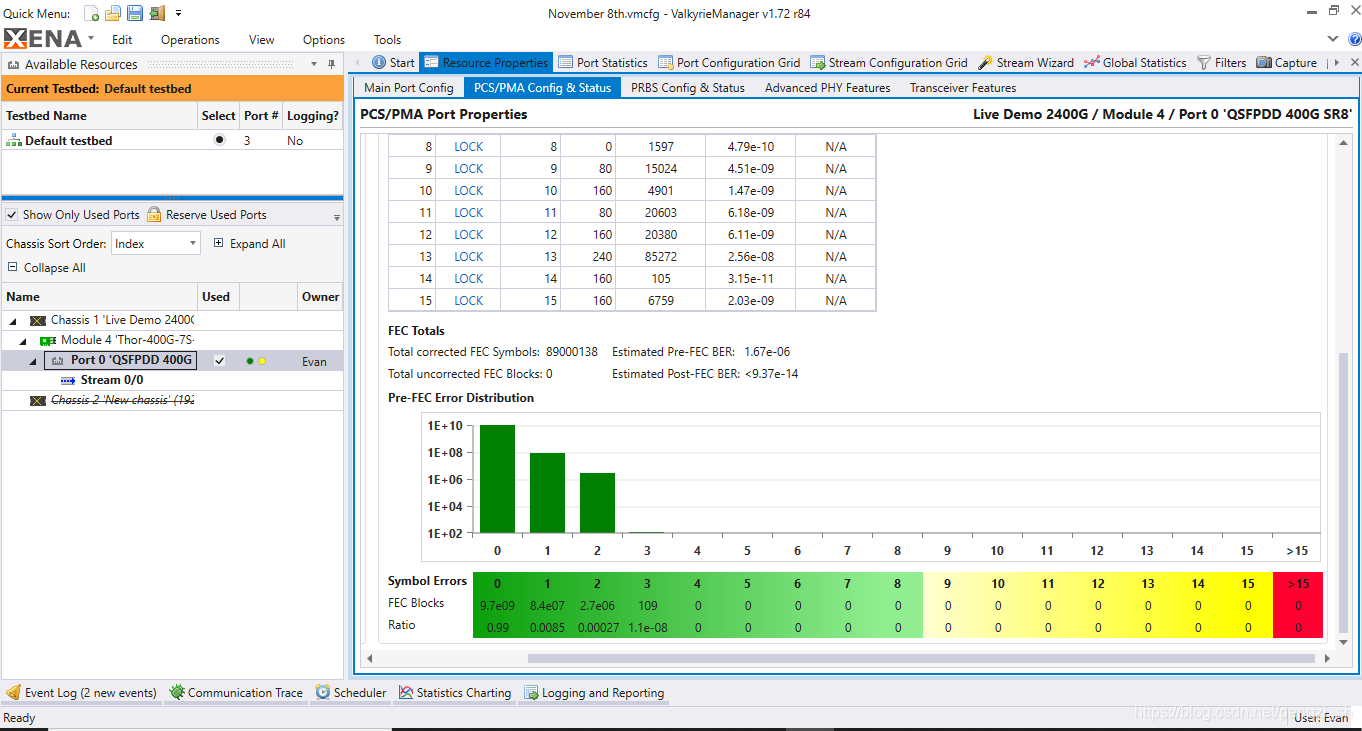Viewport: 1362px width, 731px height.
Task: Open the Event Log panel
Action: (81, 692)
